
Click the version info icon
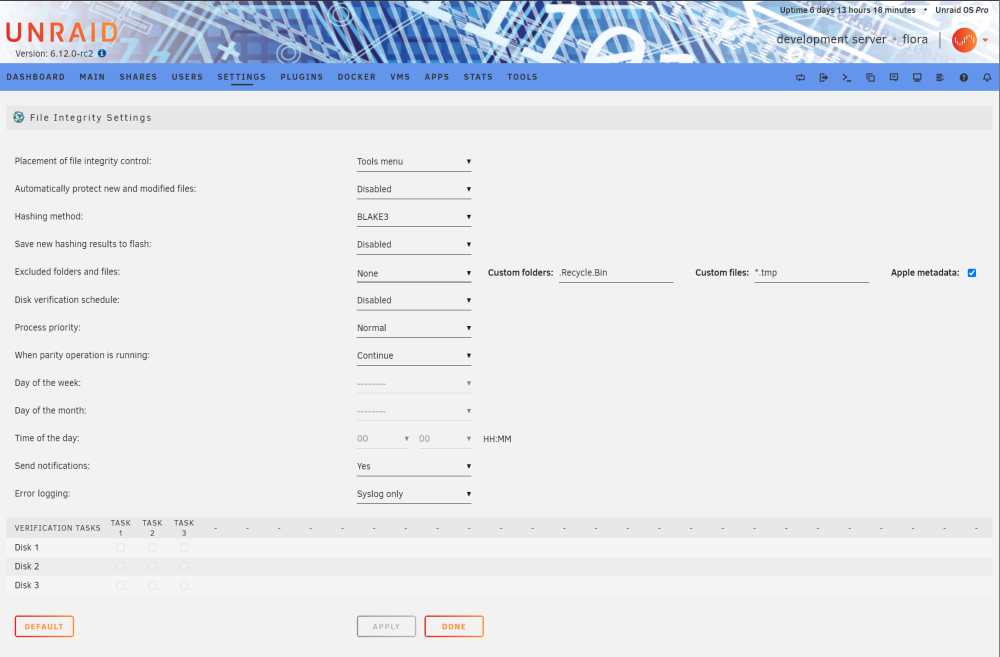(x=102, y=54)
